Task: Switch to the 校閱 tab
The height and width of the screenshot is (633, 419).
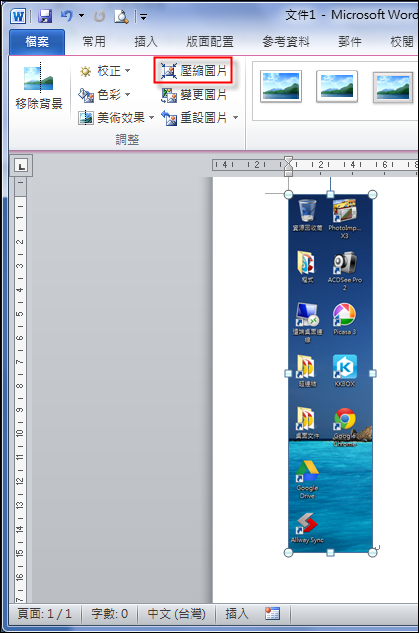Action: [x=402, y=42]
